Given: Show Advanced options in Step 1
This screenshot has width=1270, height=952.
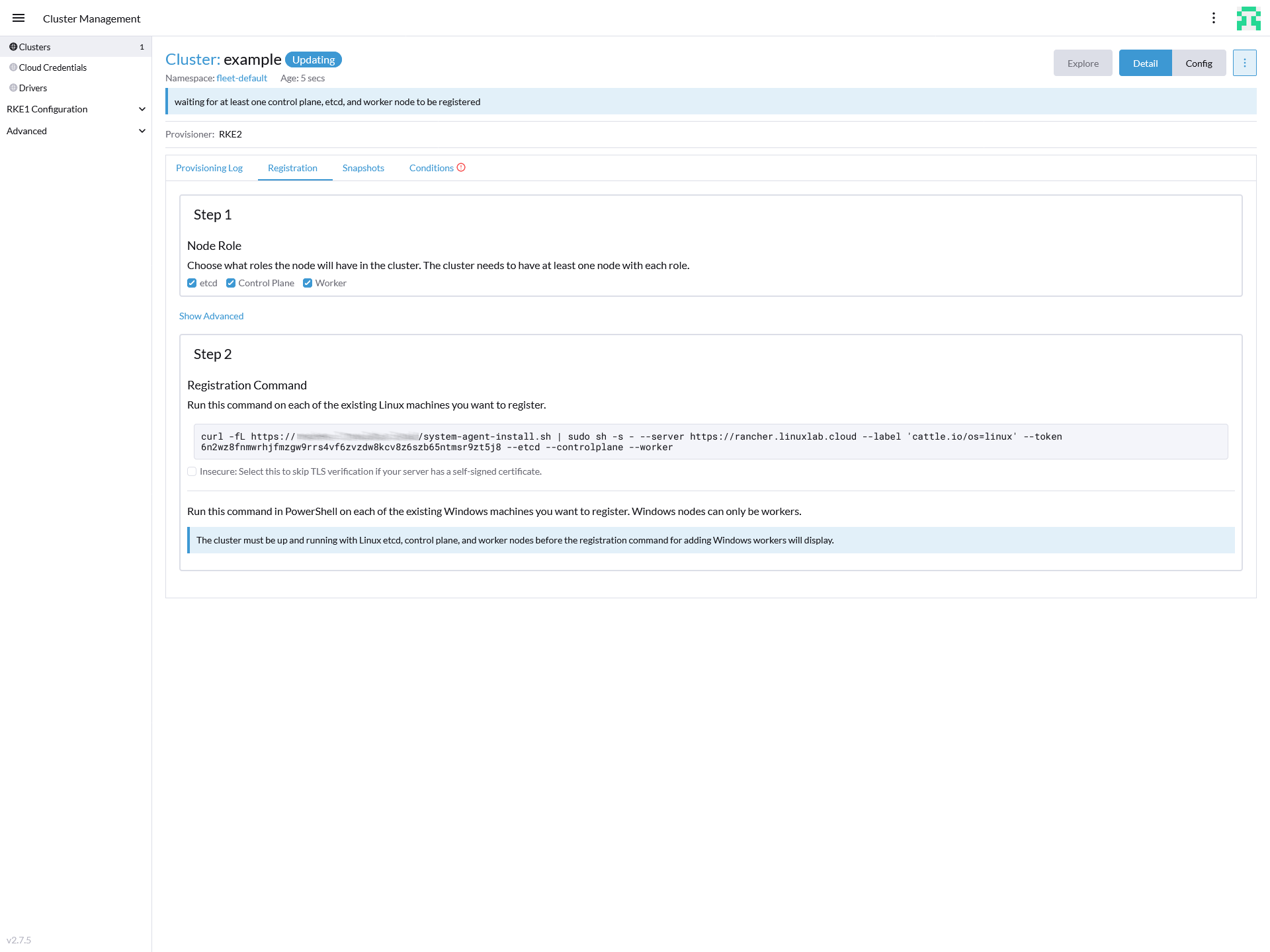Looking at the screenshot, I should [212, 315].
